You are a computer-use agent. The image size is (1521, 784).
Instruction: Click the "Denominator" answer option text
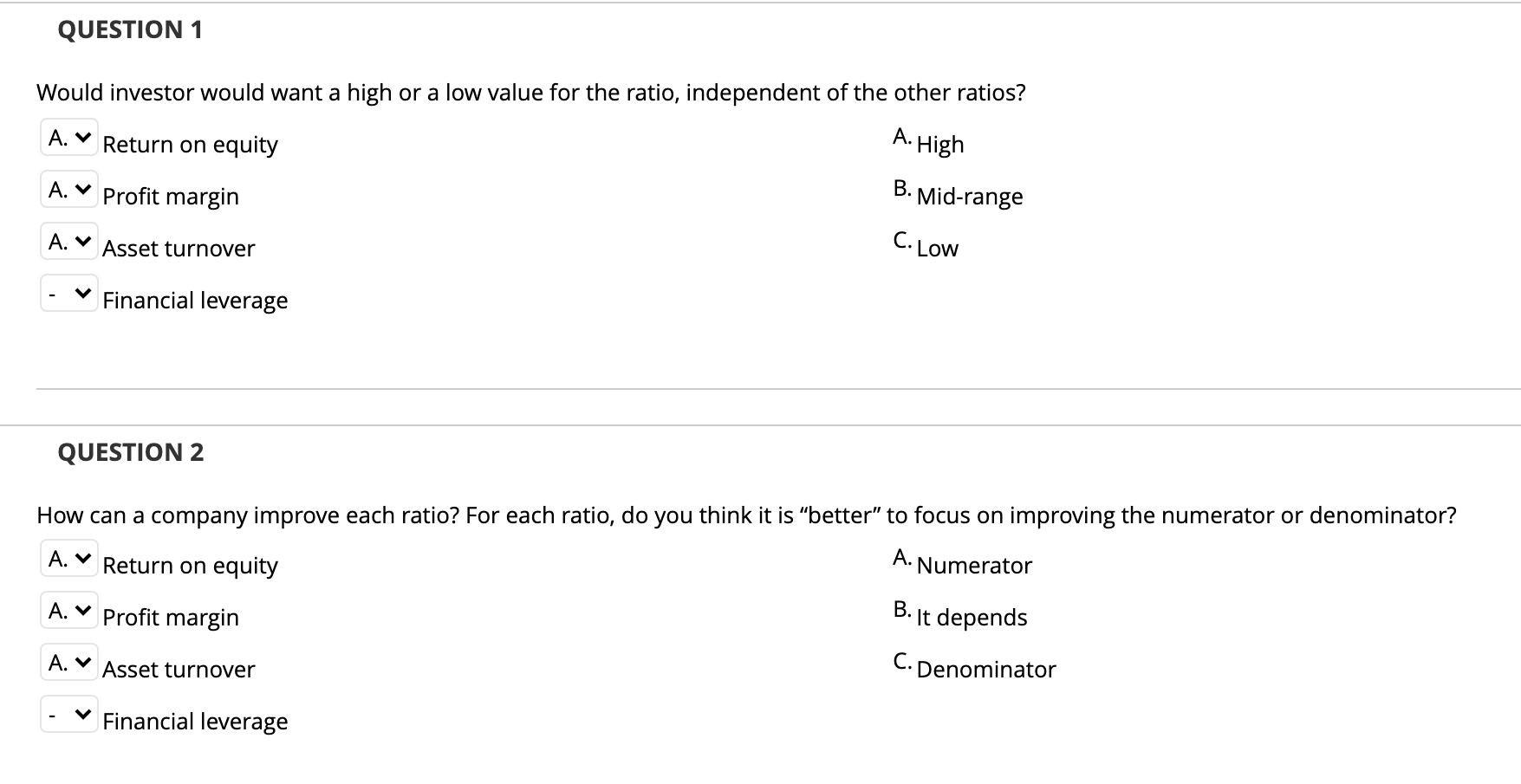985,670
